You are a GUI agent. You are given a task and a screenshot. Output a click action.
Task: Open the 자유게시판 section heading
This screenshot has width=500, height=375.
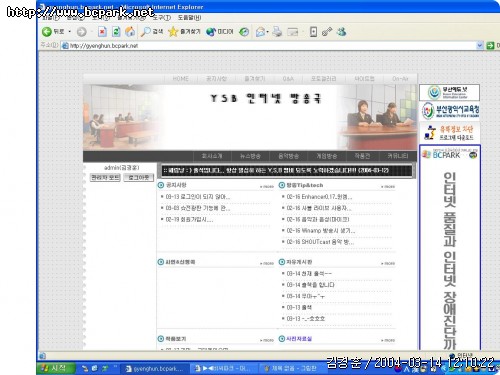(x=299, y=262)
